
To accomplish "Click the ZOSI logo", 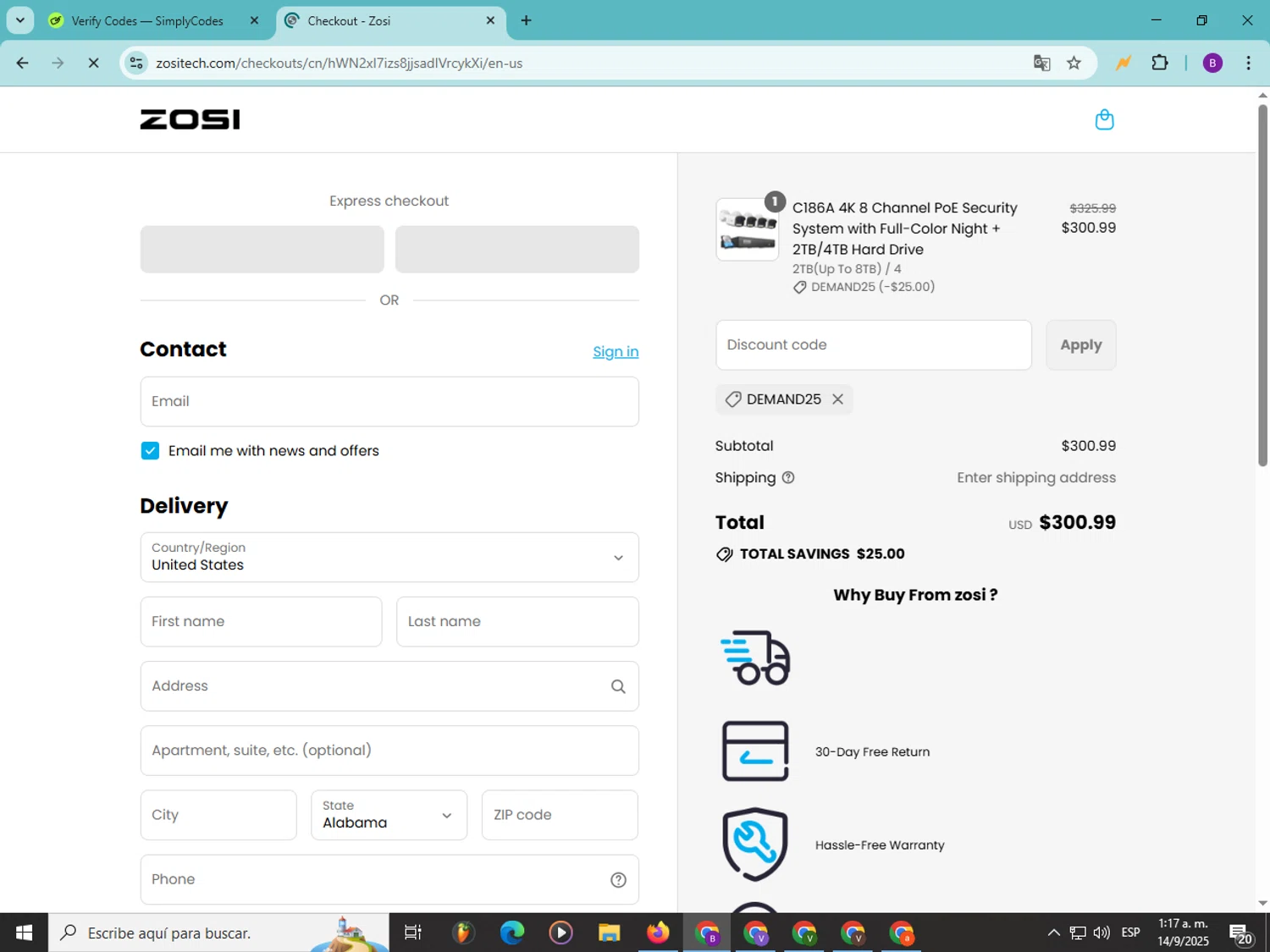I will click(190, 119).
